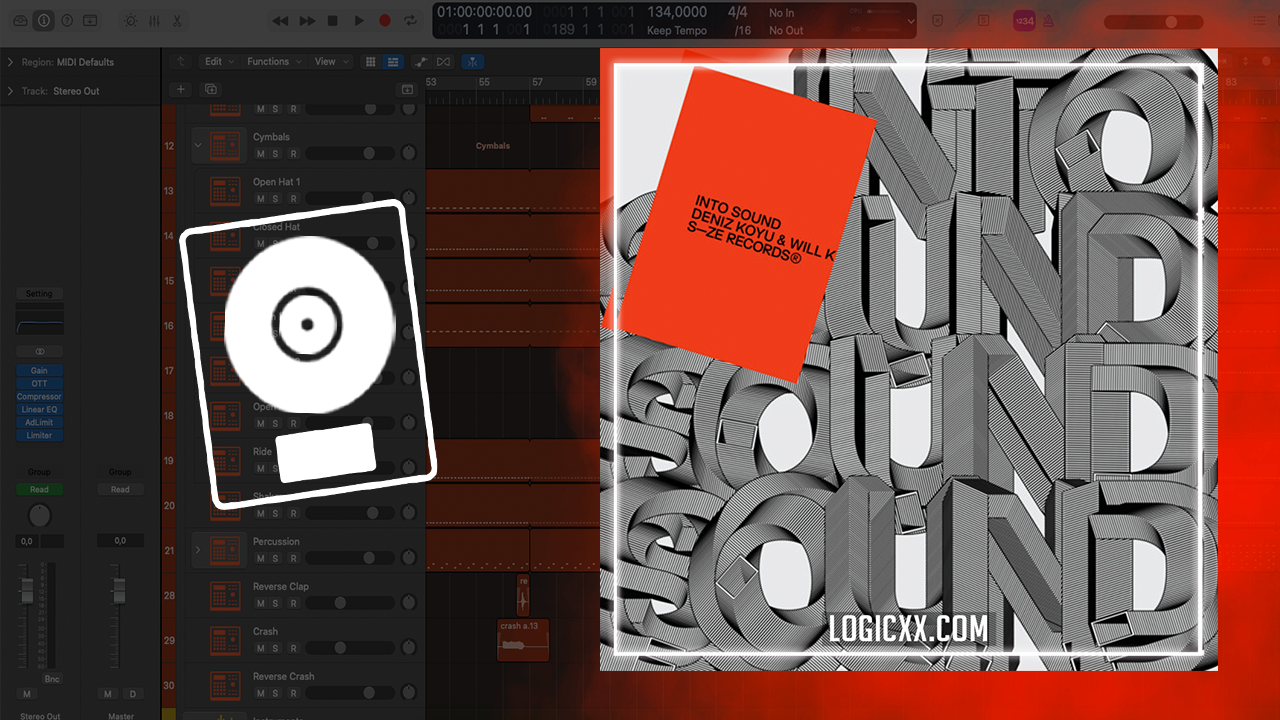Viewport: 1280px width, 720px height.
Task: Click the Percussion track drum machine icon
Action: (226, 550)
